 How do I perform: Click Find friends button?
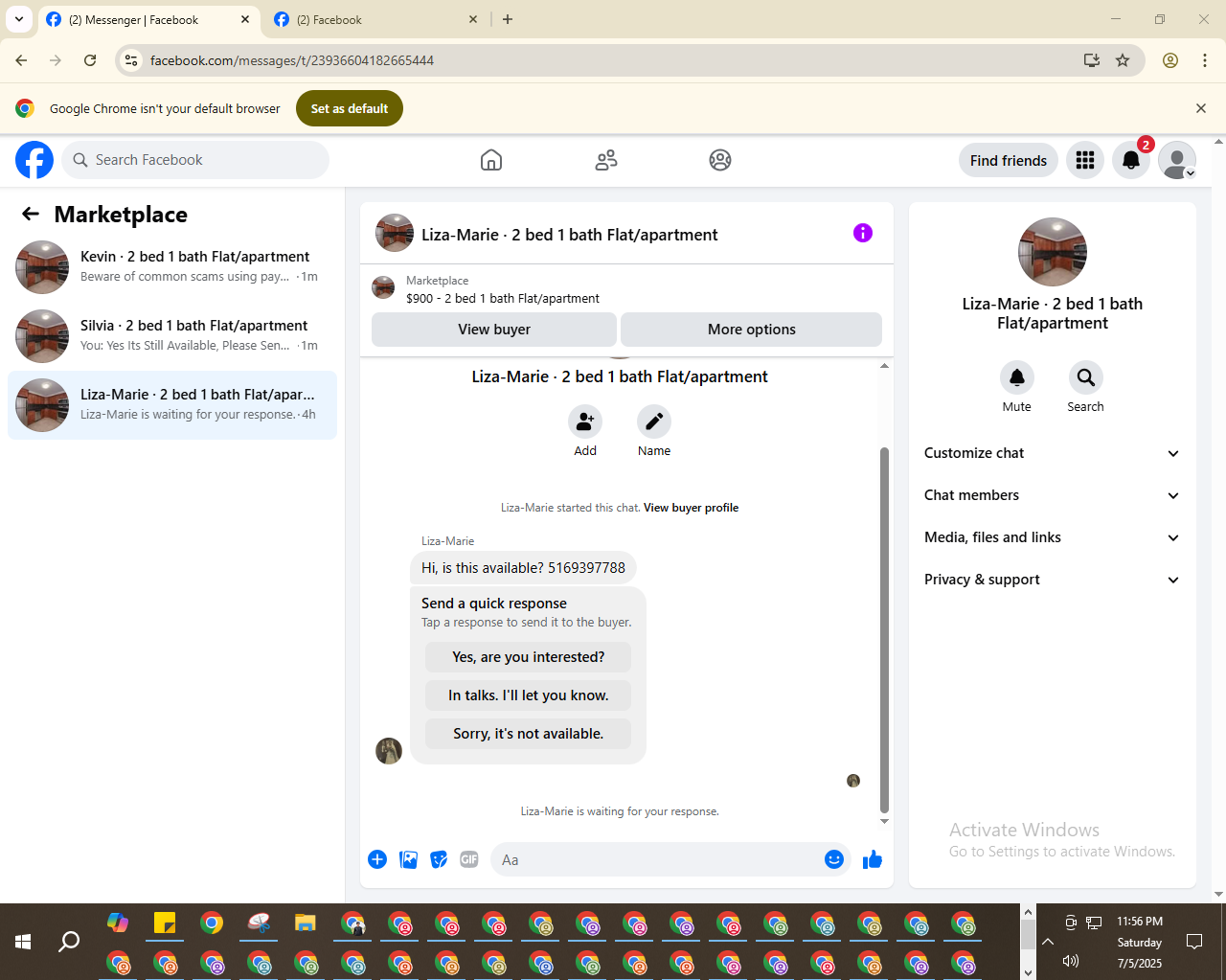coord(1009,160)
